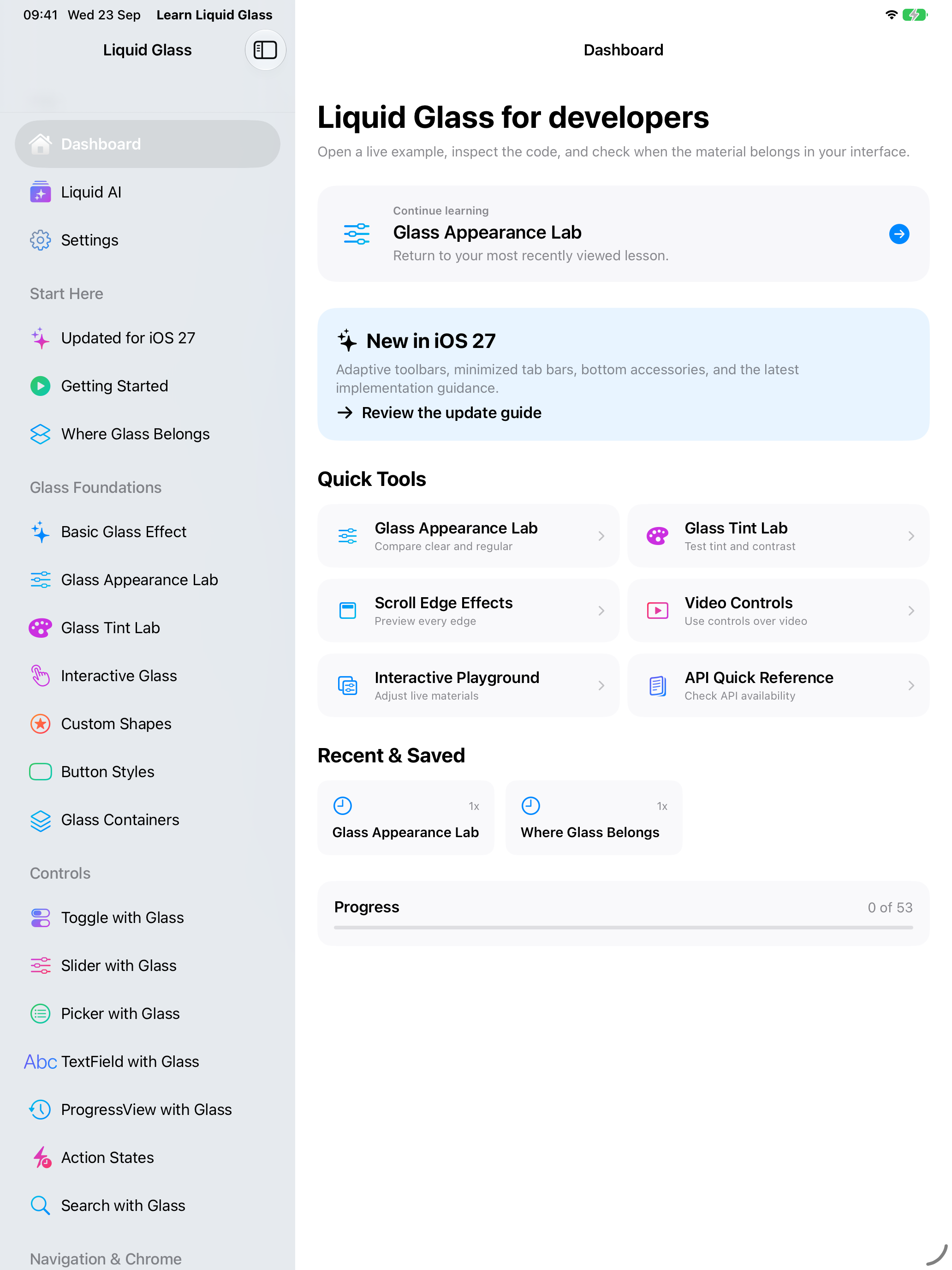The width and height of the screenshot is (952, 1270).
Task: Click the chevron on the Interactive Playground card
Action: pyautogui.click(x=601, y=685)
